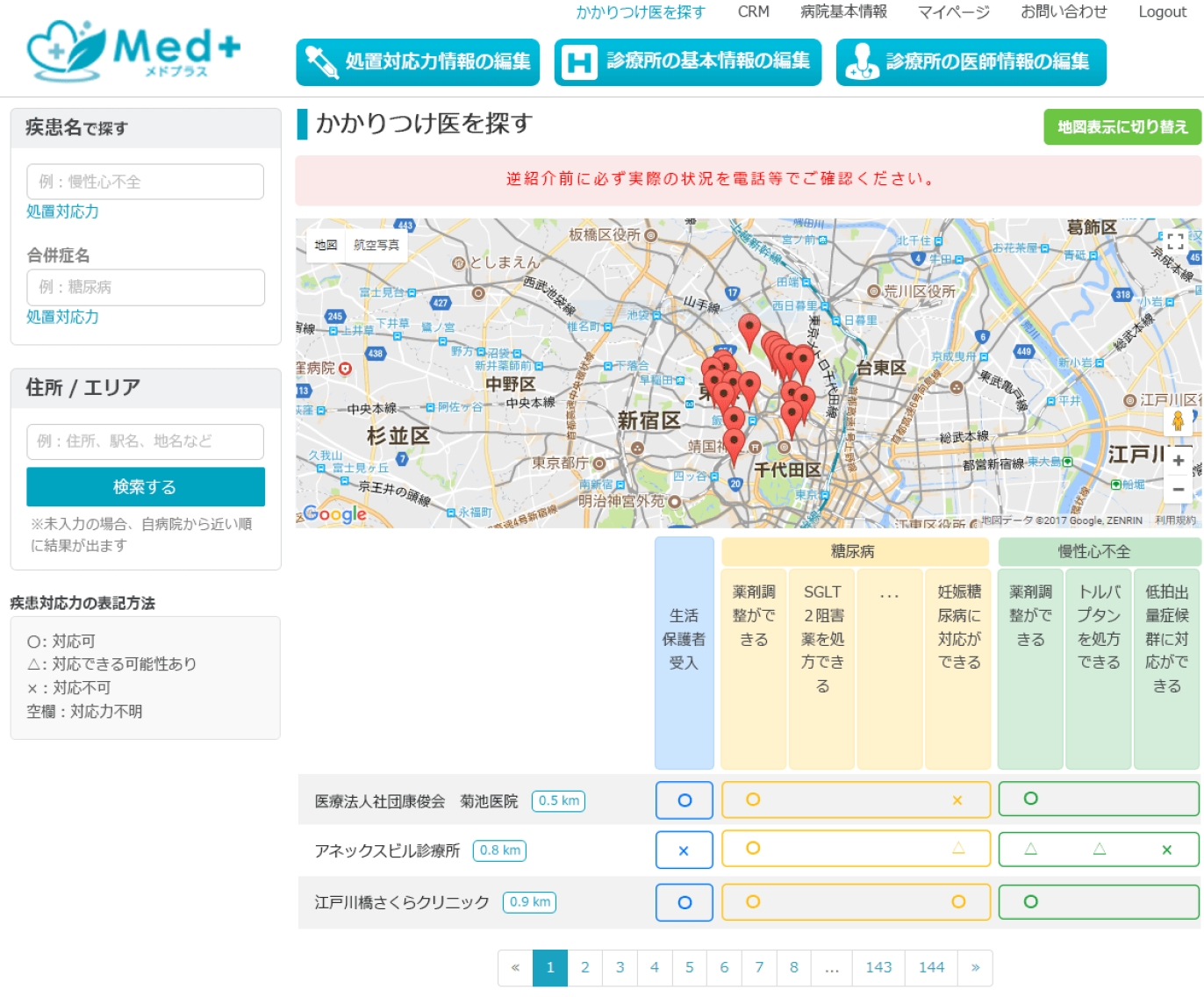
Task: Focus the 住所 / エリア input field
Action: coord(145,441)
